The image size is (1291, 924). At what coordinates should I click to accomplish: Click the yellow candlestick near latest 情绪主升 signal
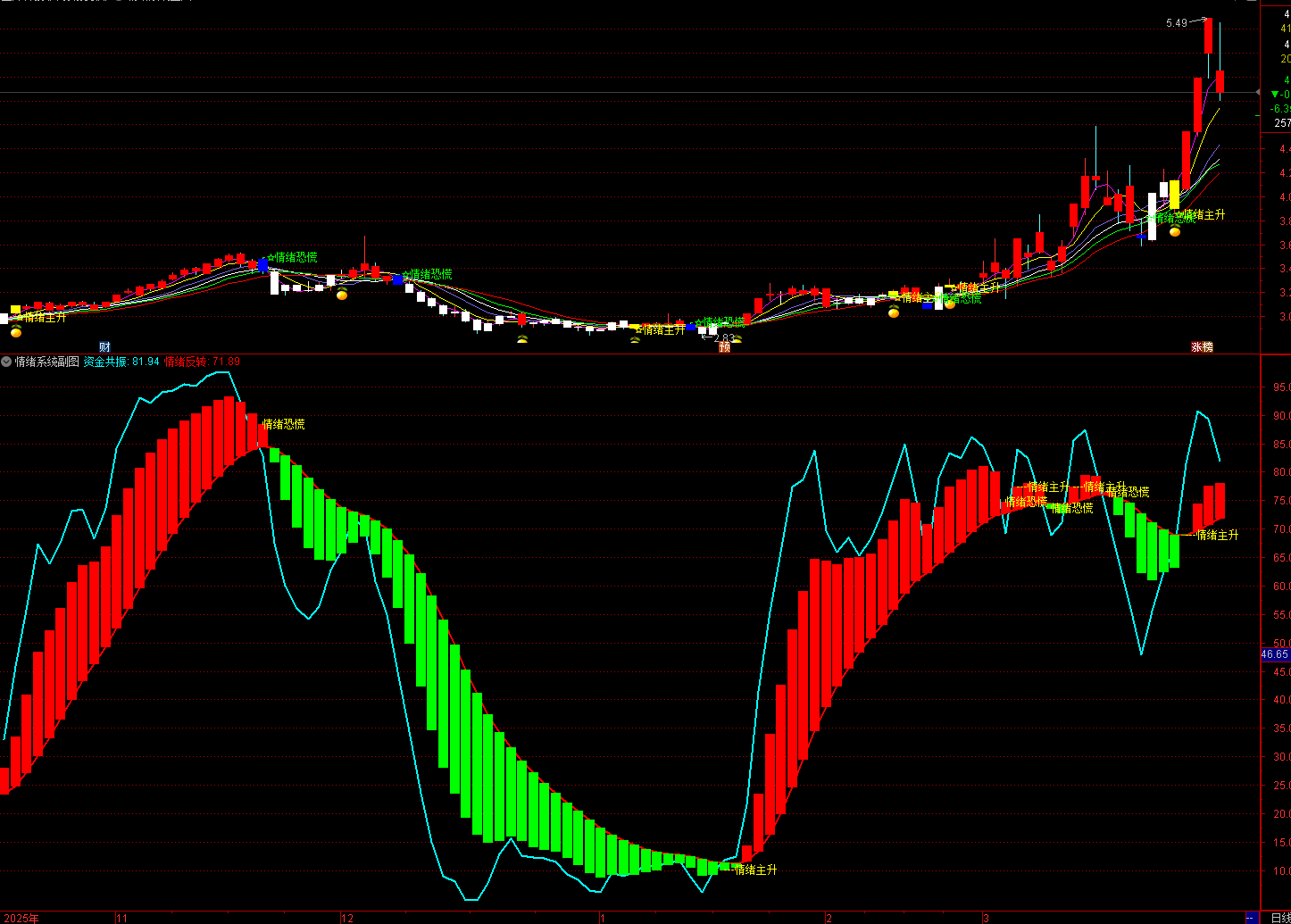tap(1174, 195)
